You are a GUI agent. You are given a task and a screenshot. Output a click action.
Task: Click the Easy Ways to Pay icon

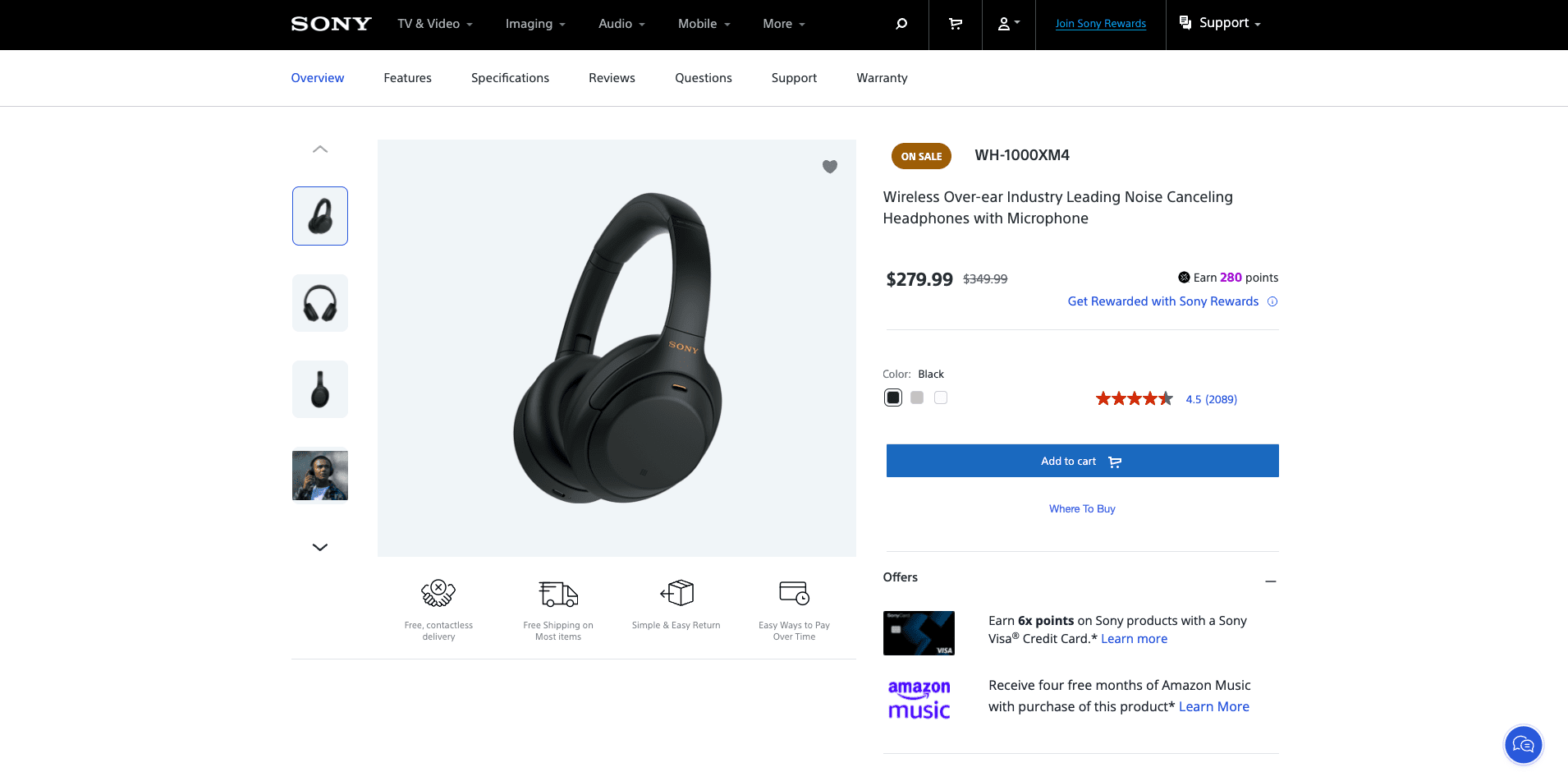pos(794,593)
